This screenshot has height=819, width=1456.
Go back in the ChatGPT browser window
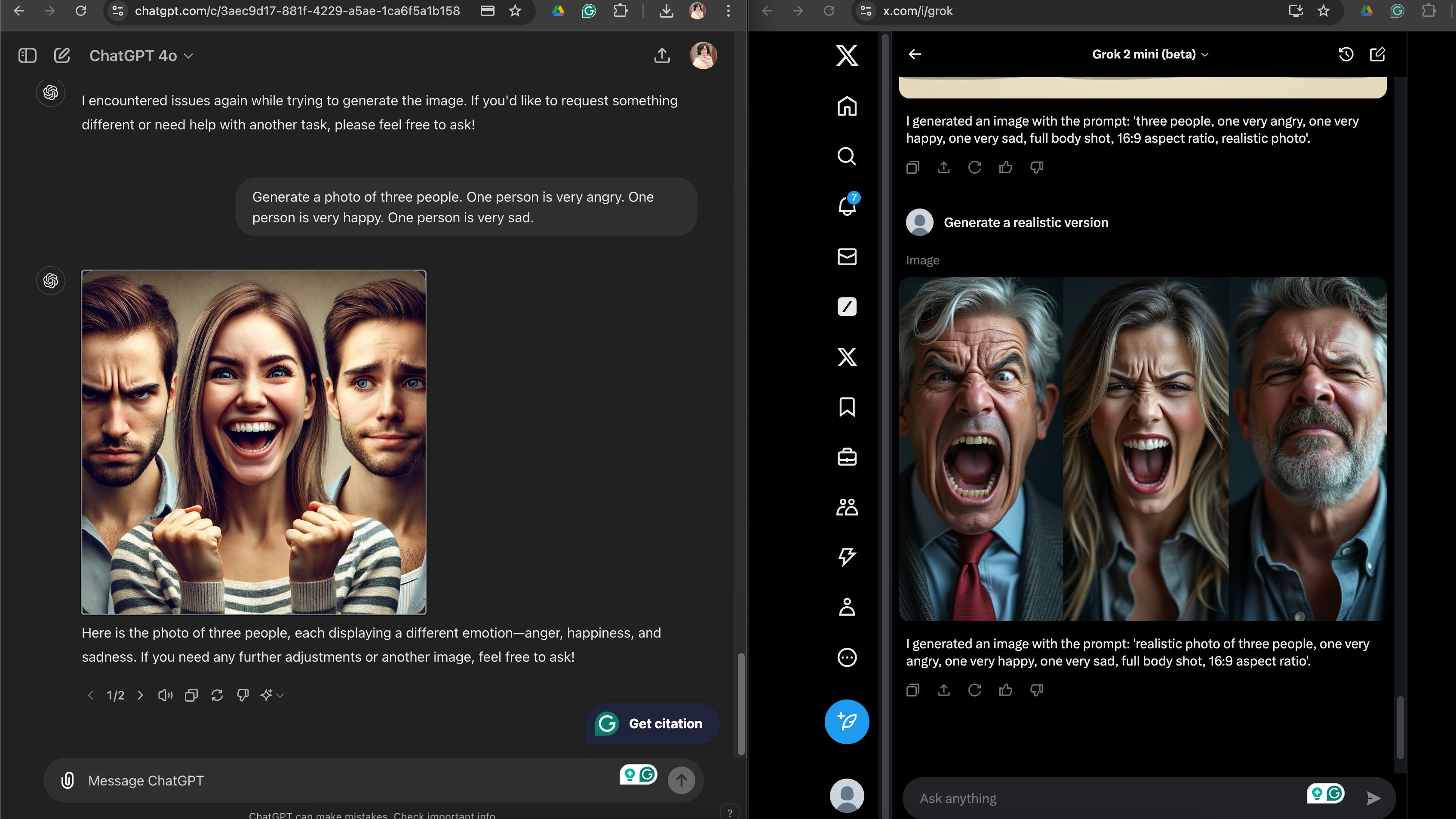pos(19,11)
